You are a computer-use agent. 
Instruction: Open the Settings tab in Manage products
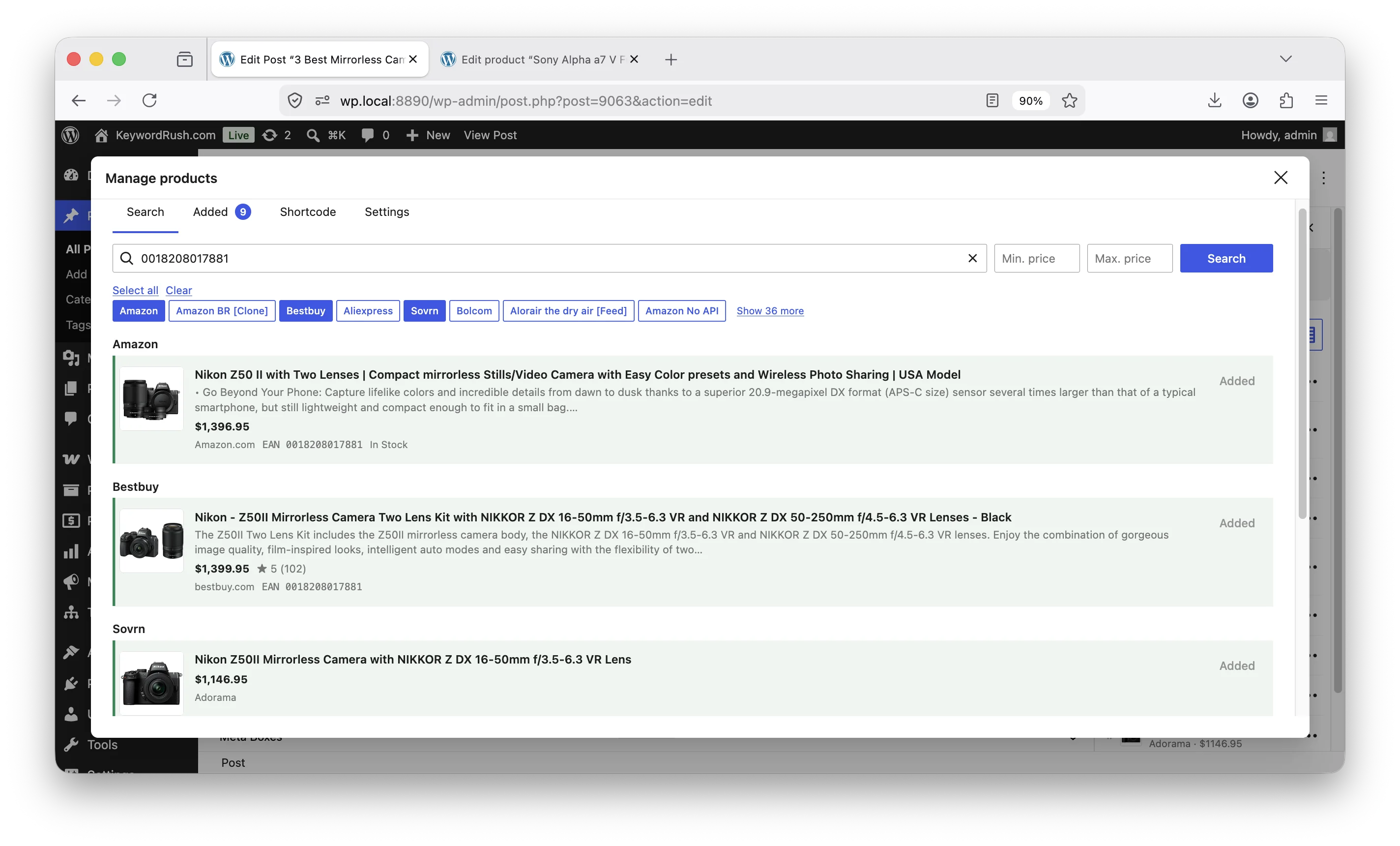click(x=386, y=211)
